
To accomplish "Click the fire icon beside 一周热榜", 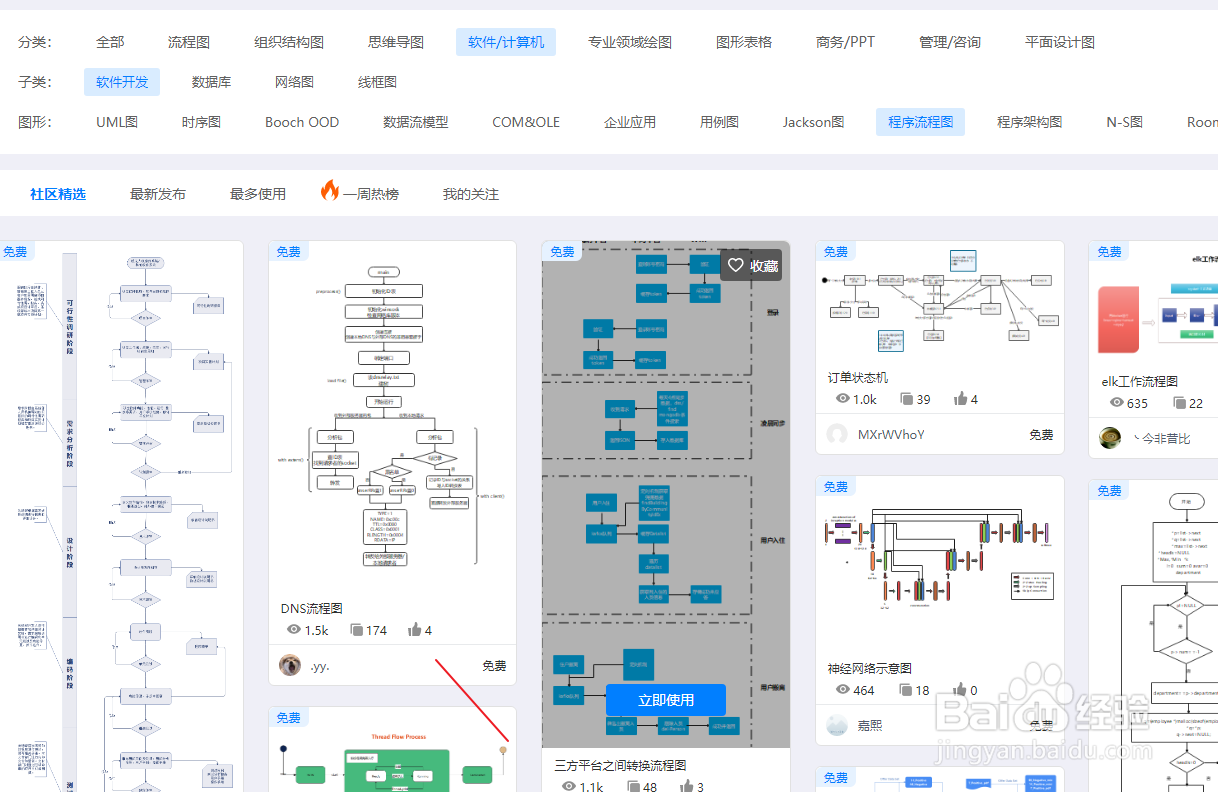I will [330, 192].
